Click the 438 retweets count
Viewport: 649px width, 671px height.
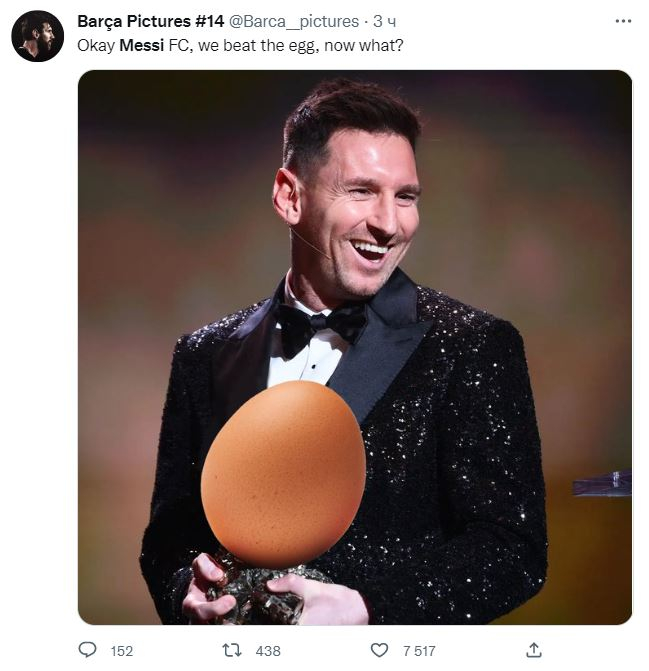(268, 651)
